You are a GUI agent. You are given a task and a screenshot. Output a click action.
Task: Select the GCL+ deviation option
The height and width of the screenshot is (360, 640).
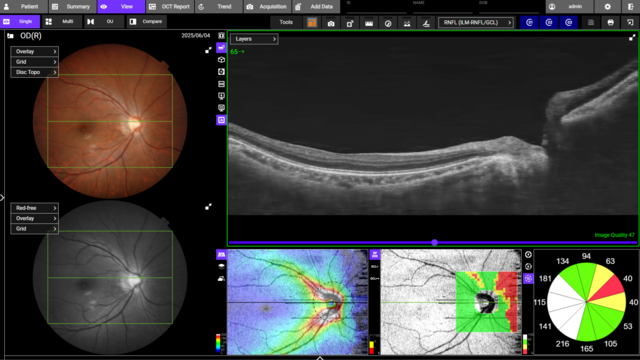(375, 267)
